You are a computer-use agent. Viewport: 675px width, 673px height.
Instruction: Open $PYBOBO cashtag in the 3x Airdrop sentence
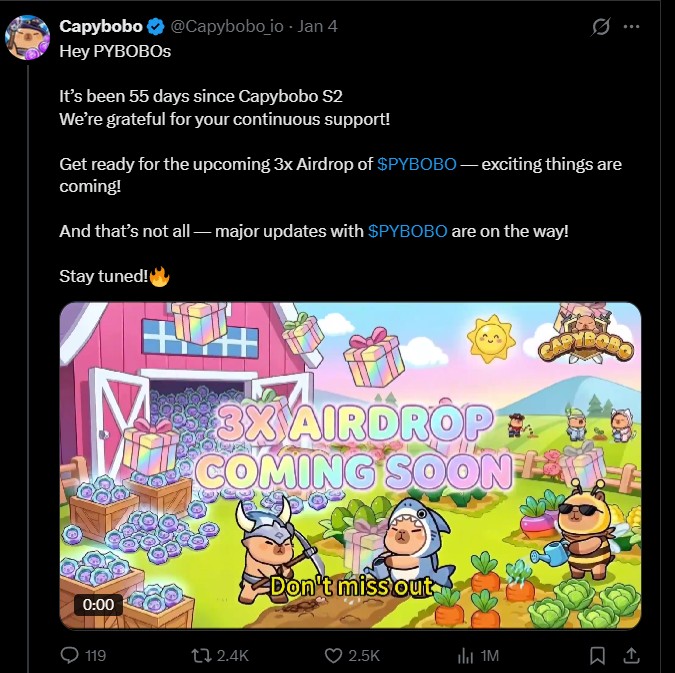tap(417, 163)
